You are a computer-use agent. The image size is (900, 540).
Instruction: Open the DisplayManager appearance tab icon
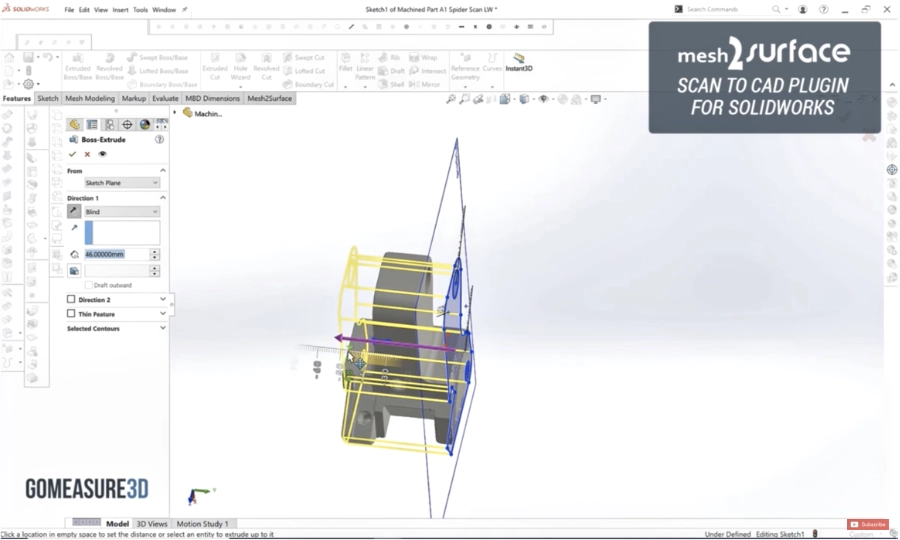coord(145,125)
